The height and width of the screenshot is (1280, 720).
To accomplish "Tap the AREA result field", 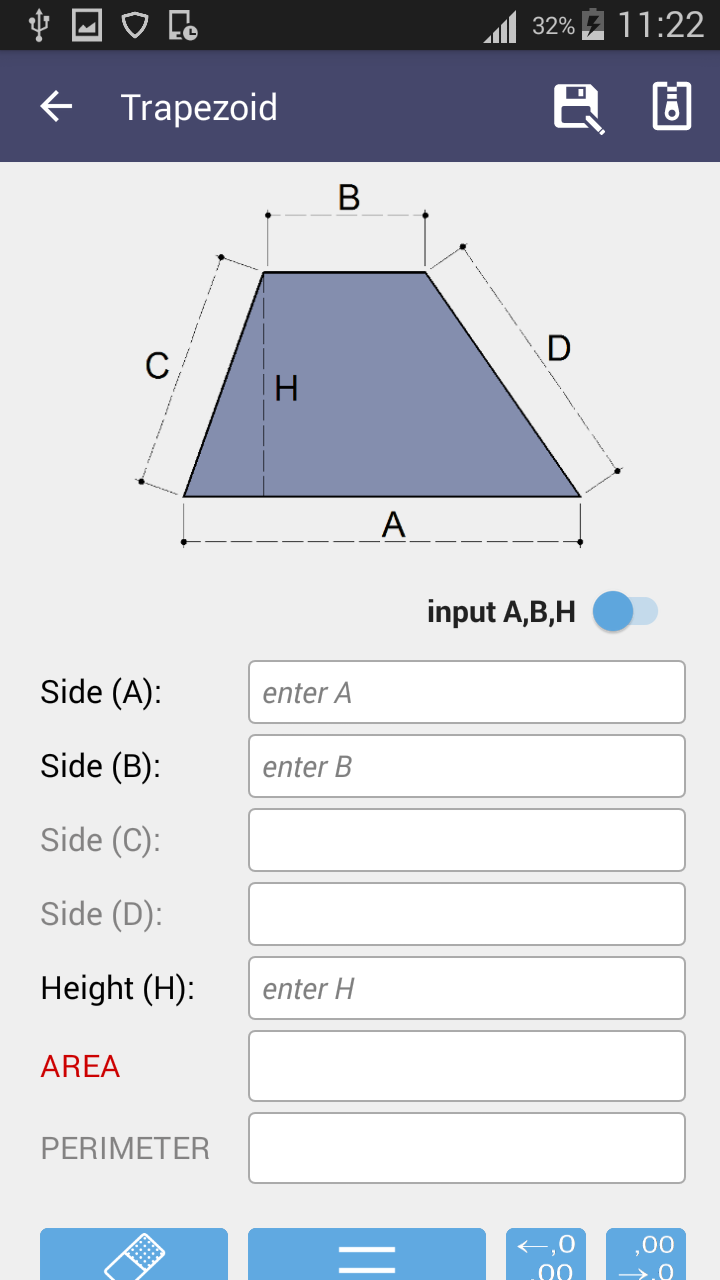I will pyautogui.click(x=466, y=1066).
